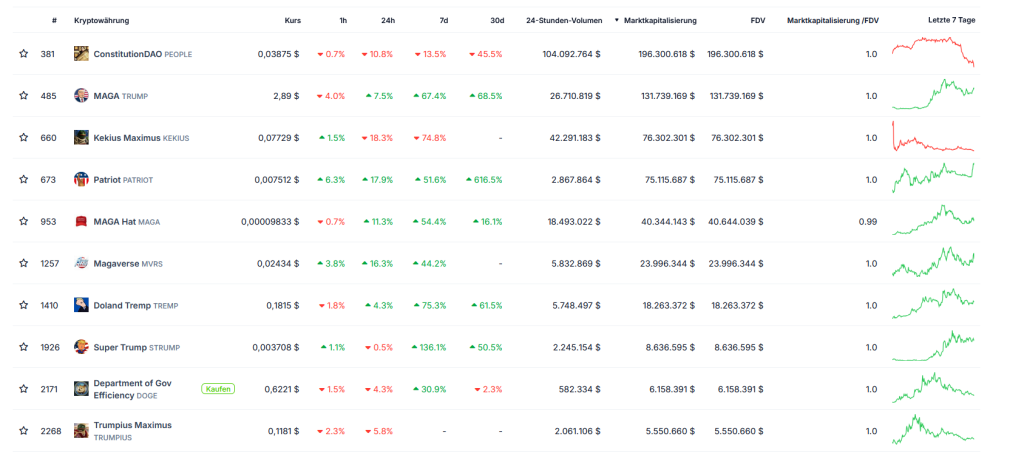Open the Super Trump STRUMP page
1024x453 pixels.
(x=136, y=347)
